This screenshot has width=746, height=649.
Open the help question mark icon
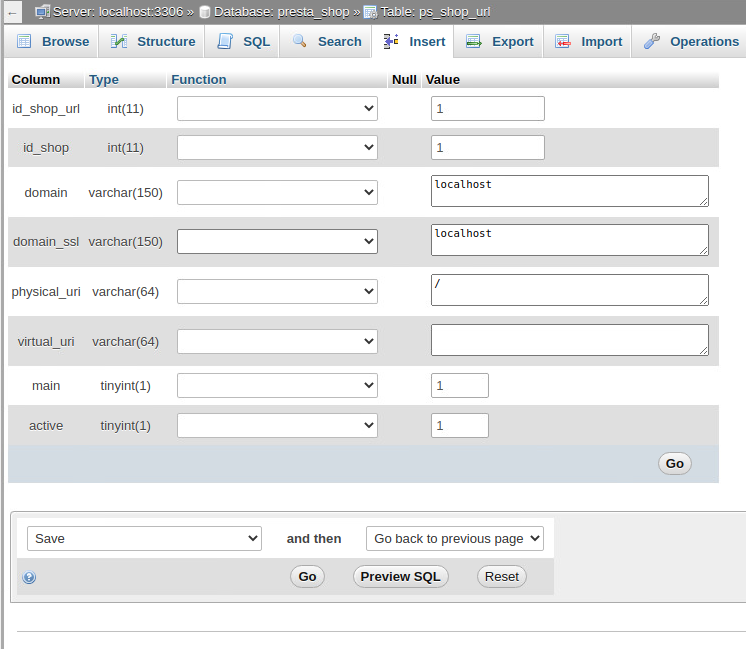[x=29, y=577]
